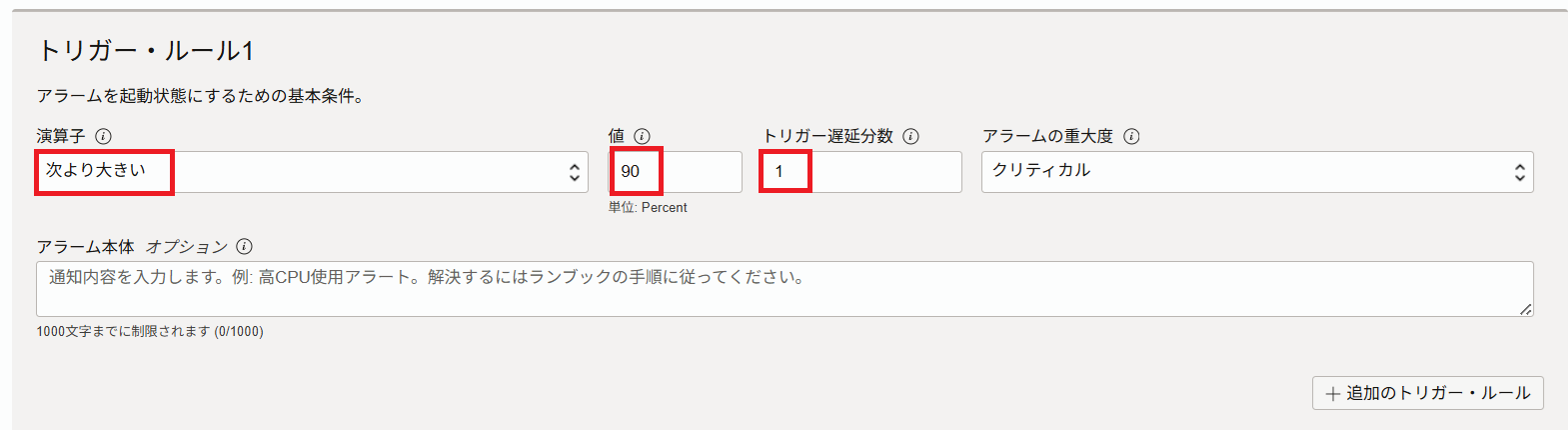Click the アラームの重大度 info icon
Screen dimensions: 1568x430
coord(1131,136)
